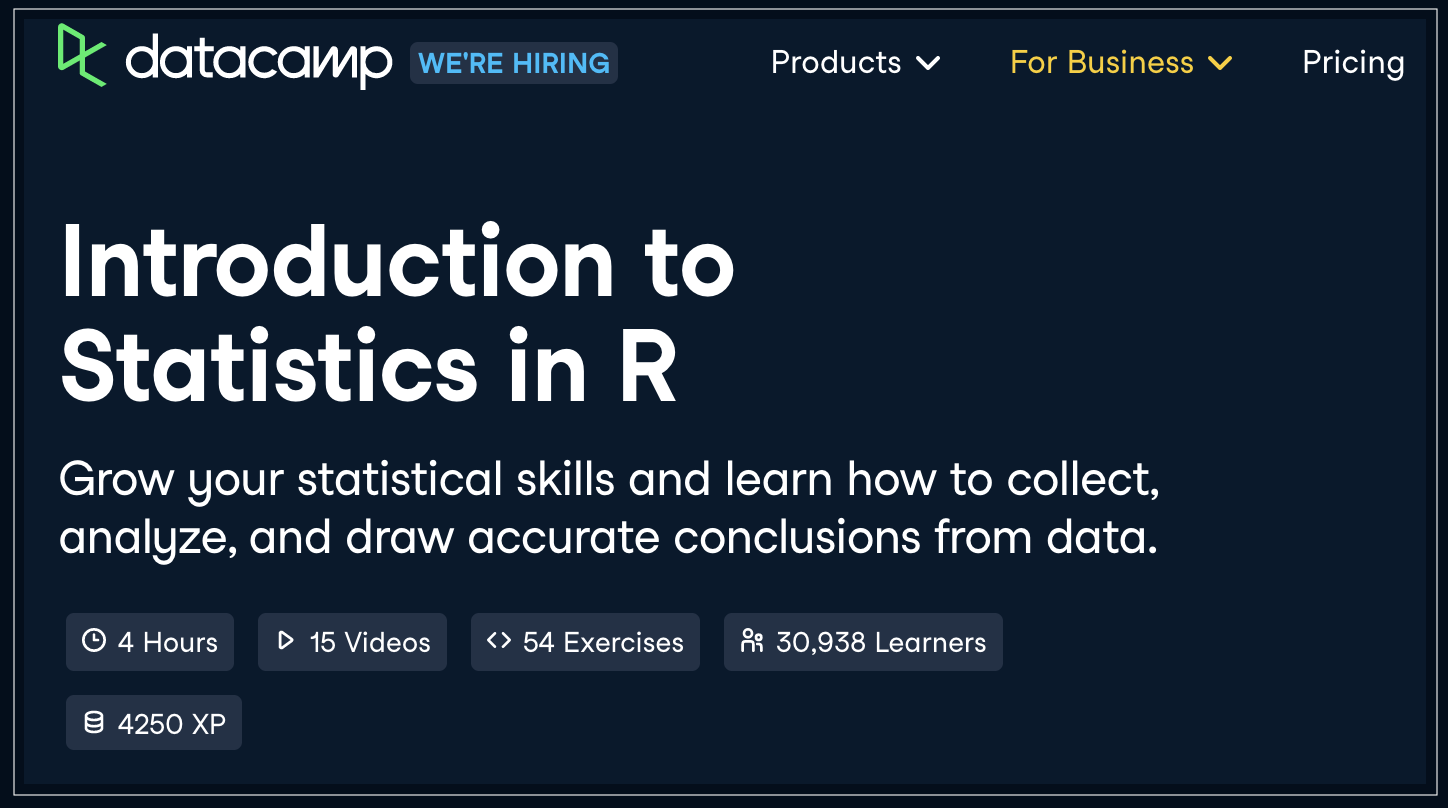Viewport: 1448px width, 808px height.
Task: Open the WE'RE HIRING badge
Action: 514,63
